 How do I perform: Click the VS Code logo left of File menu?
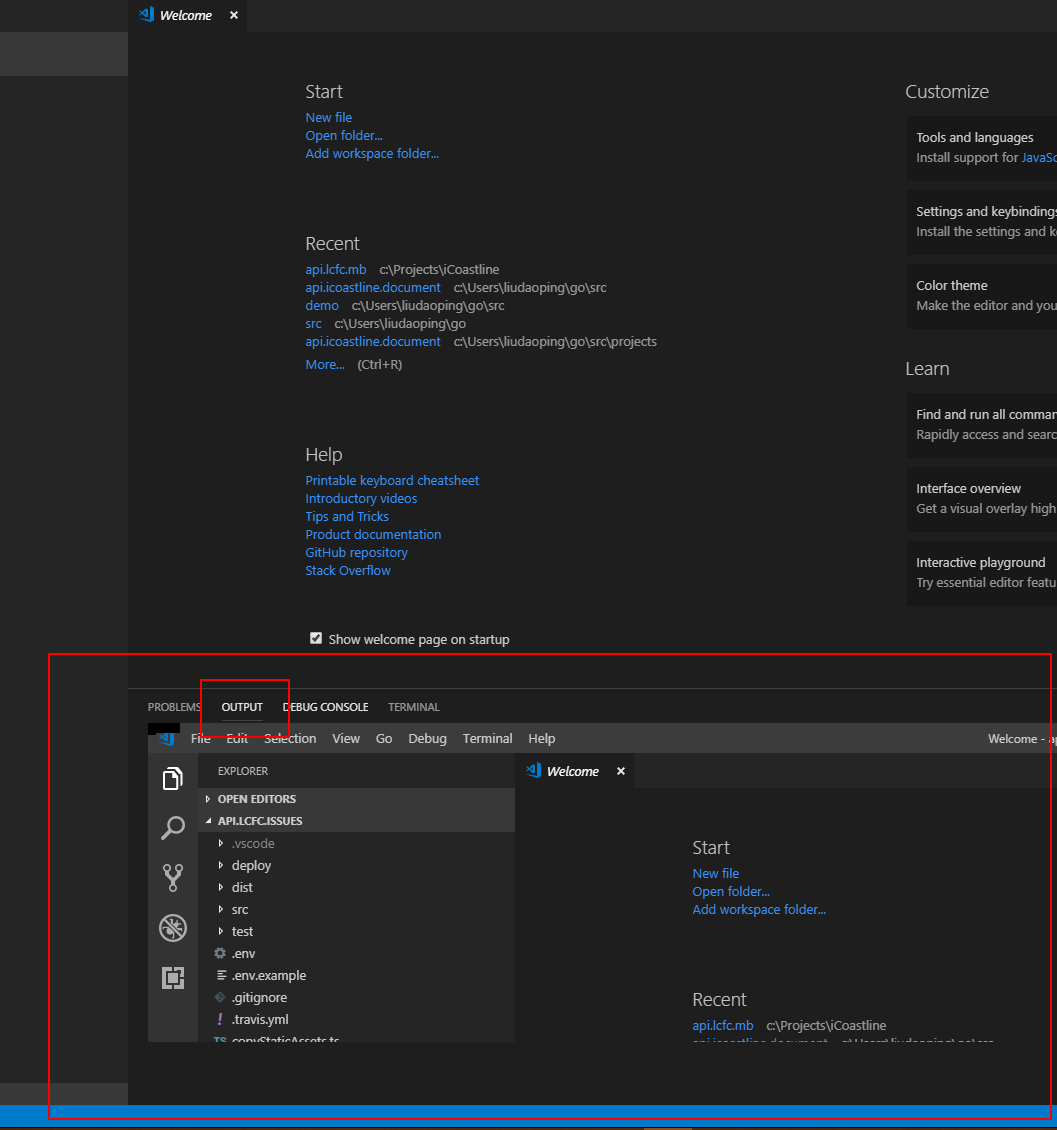[x=164, y=738]
